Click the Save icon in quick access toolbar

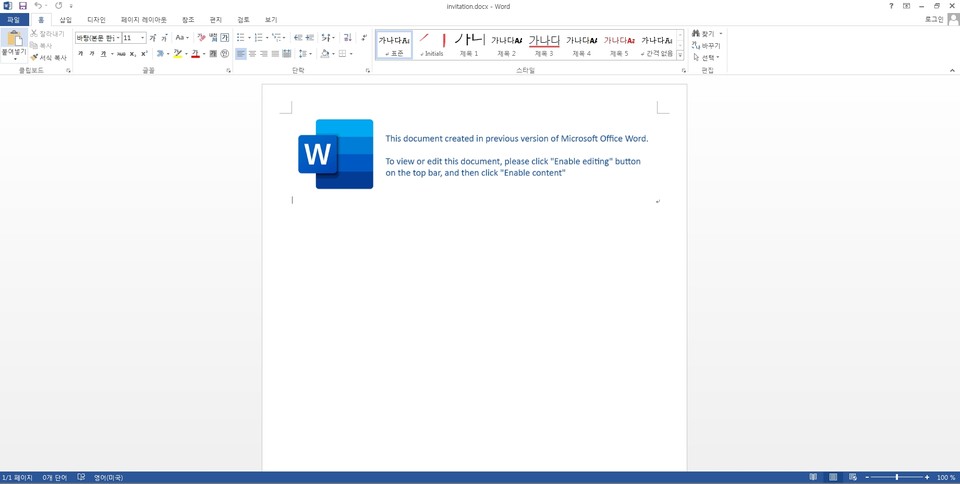pos(22,6)
